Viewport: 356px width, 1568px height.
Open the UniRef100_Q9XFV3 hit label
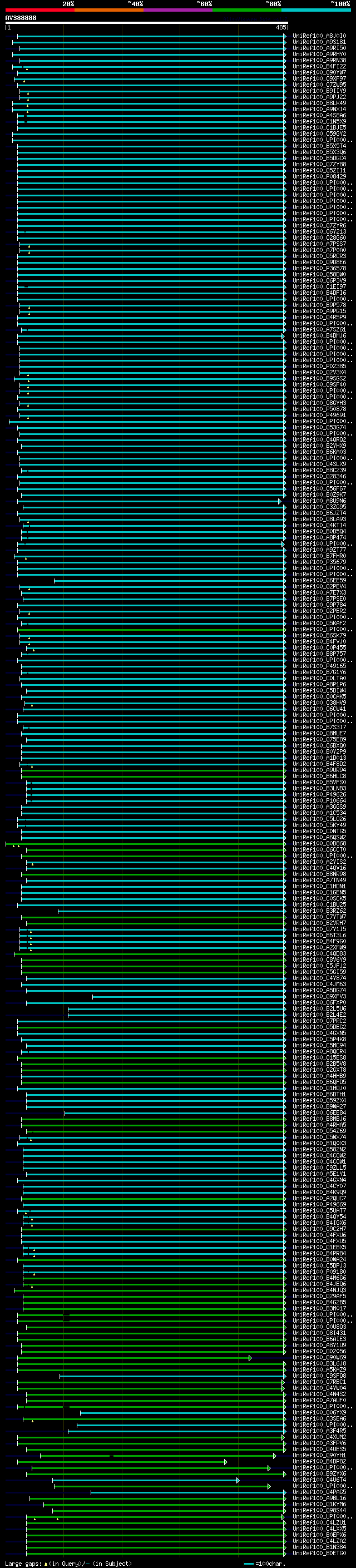tap(319, 996)
